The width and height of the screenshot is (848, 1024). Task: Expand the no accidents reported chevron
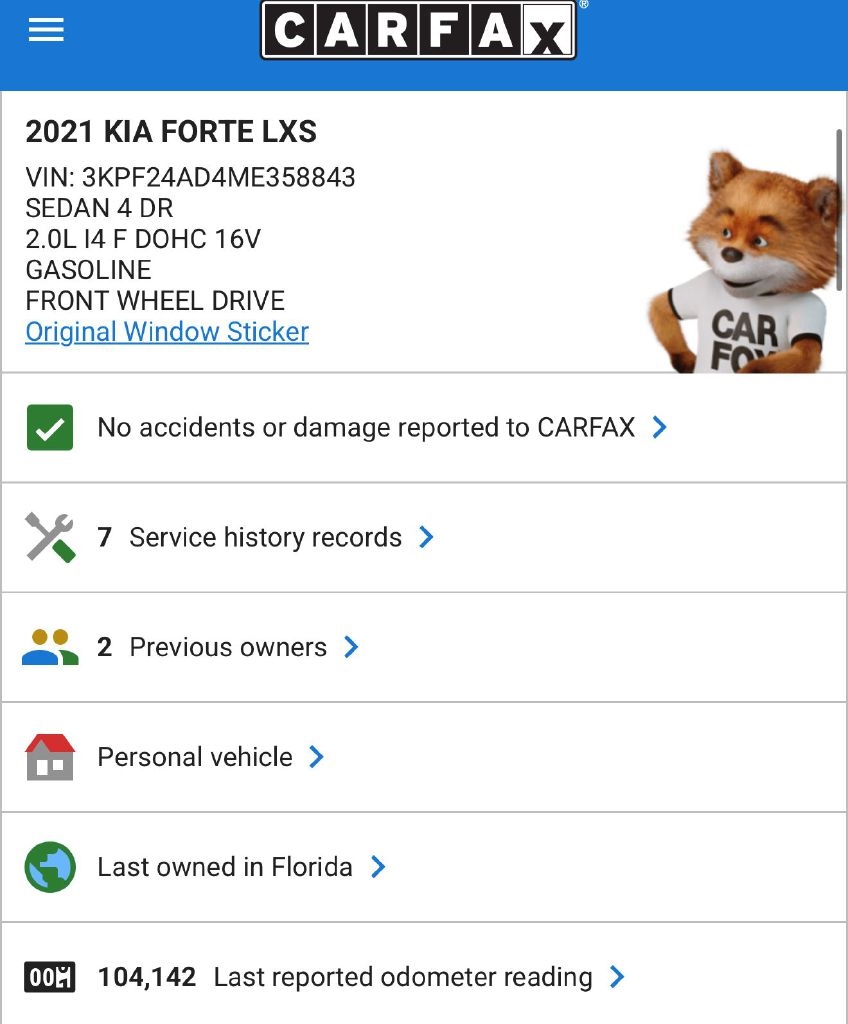(659, 428)
